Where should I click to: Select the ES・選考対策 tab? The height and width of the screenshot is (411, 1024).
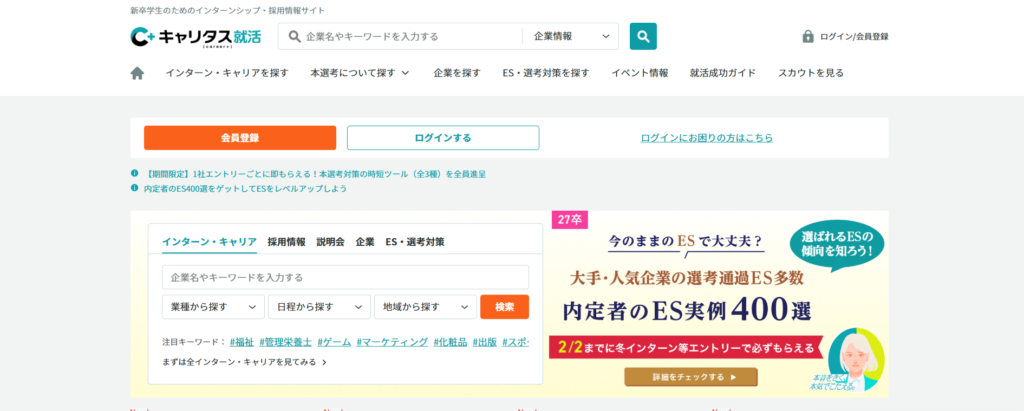[415, 242]
